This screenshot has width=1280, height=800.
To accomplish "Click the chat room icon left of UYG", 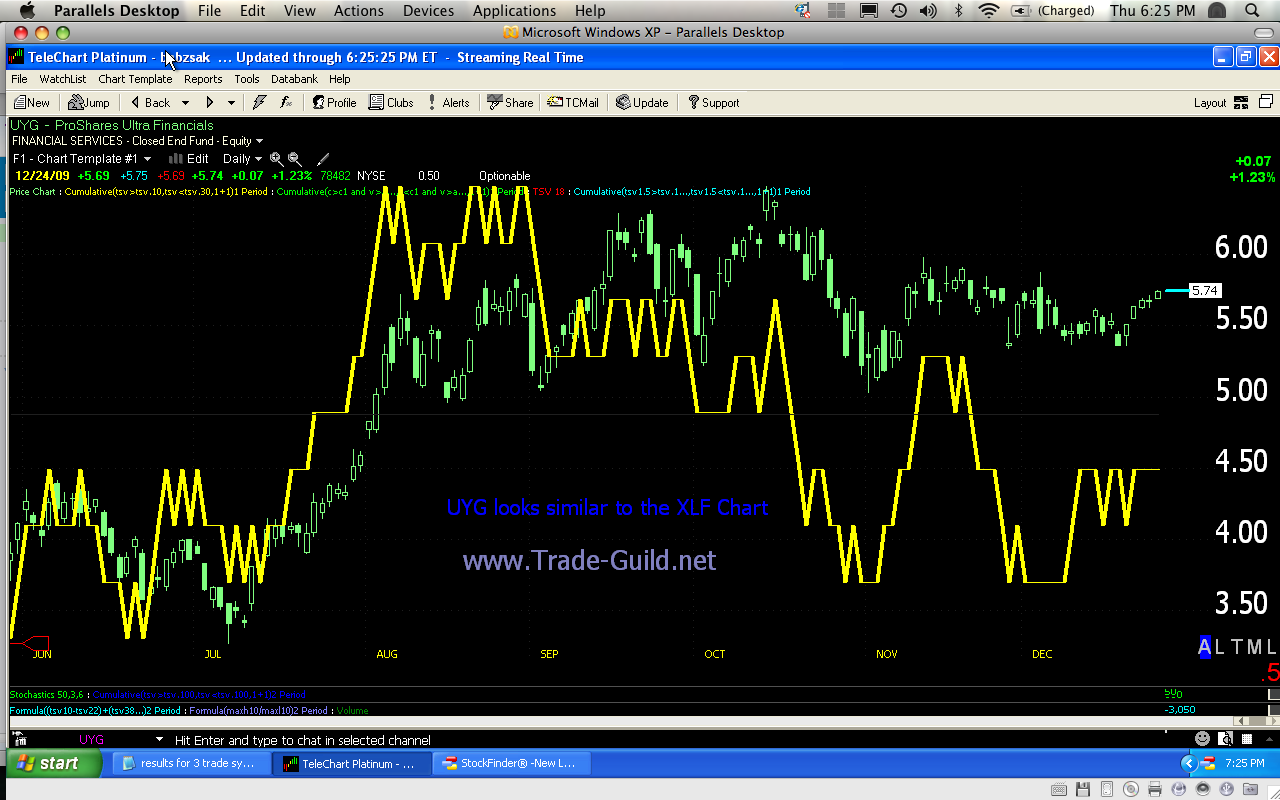I will pyautogui.click(x=17, y=740).
